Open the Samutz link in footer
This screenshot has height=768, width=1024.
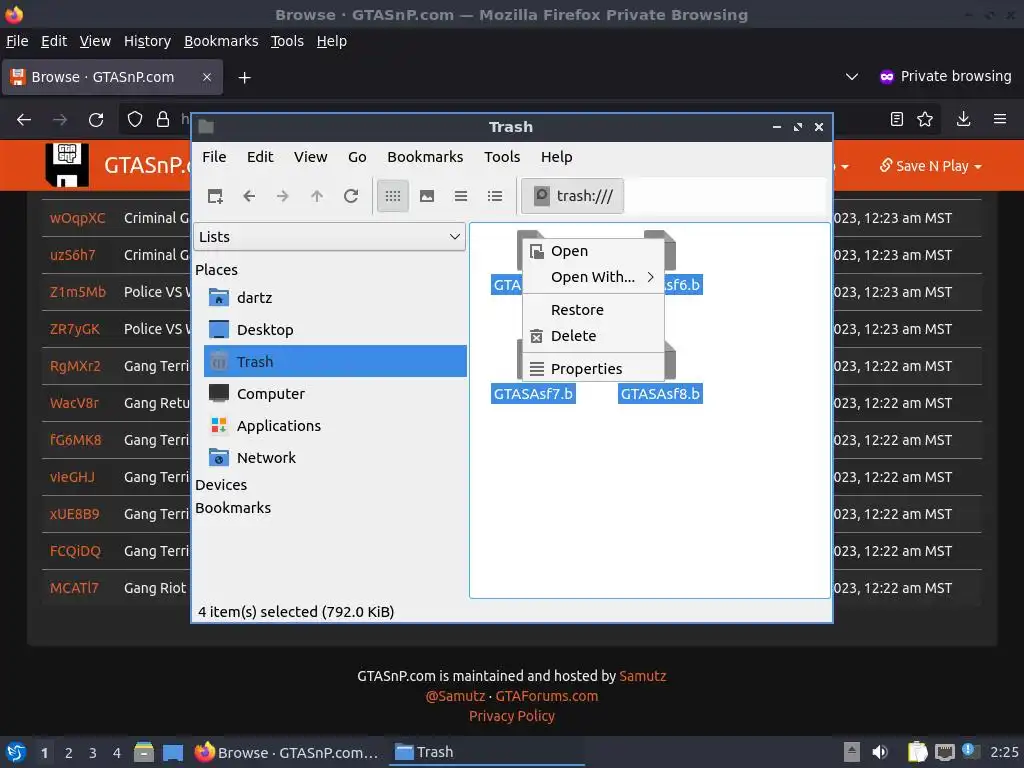(643, 676)
